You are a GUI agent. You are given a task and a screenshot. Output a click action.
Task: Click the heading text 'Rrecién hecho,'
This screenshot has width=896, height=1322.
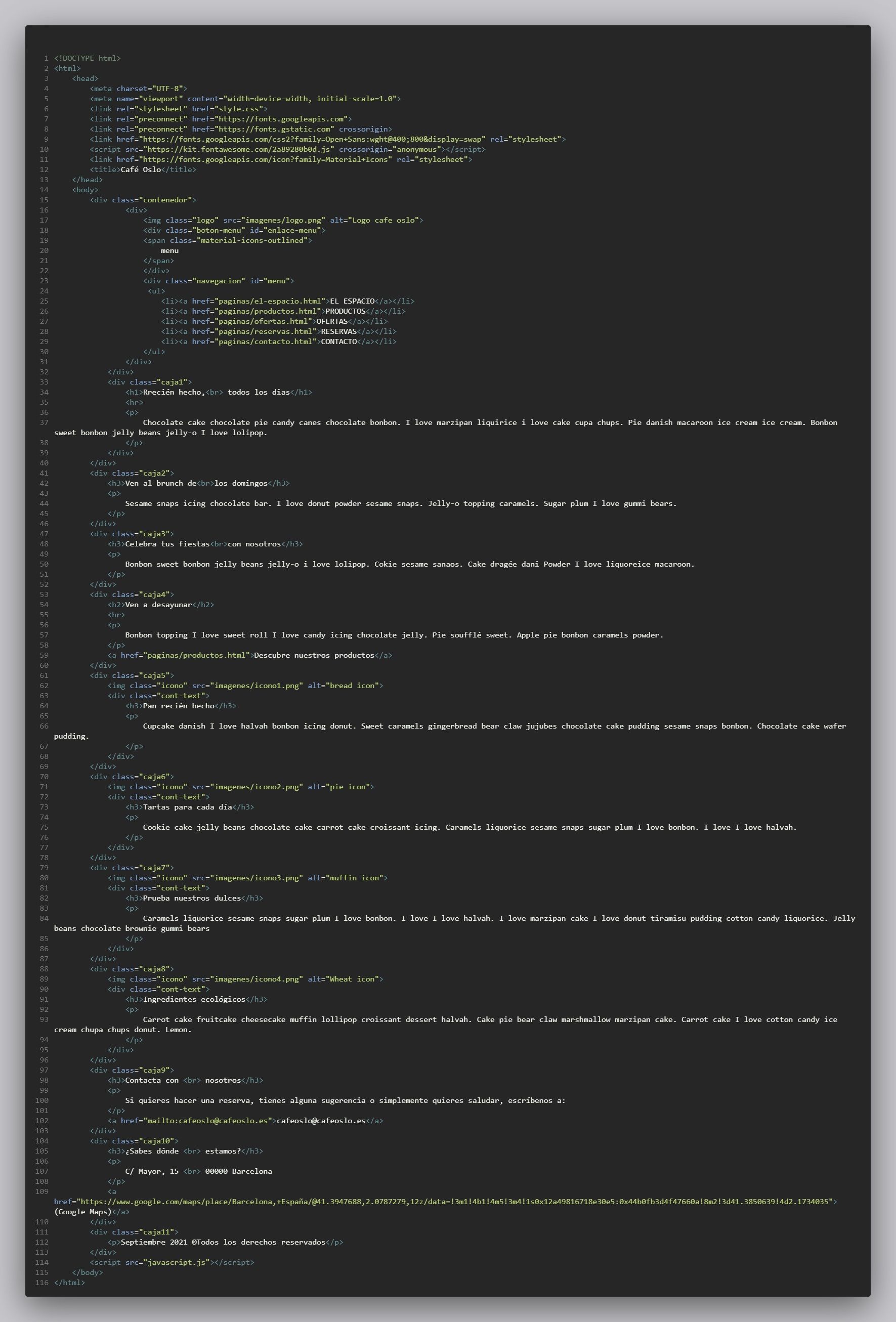tap(174, 393)
